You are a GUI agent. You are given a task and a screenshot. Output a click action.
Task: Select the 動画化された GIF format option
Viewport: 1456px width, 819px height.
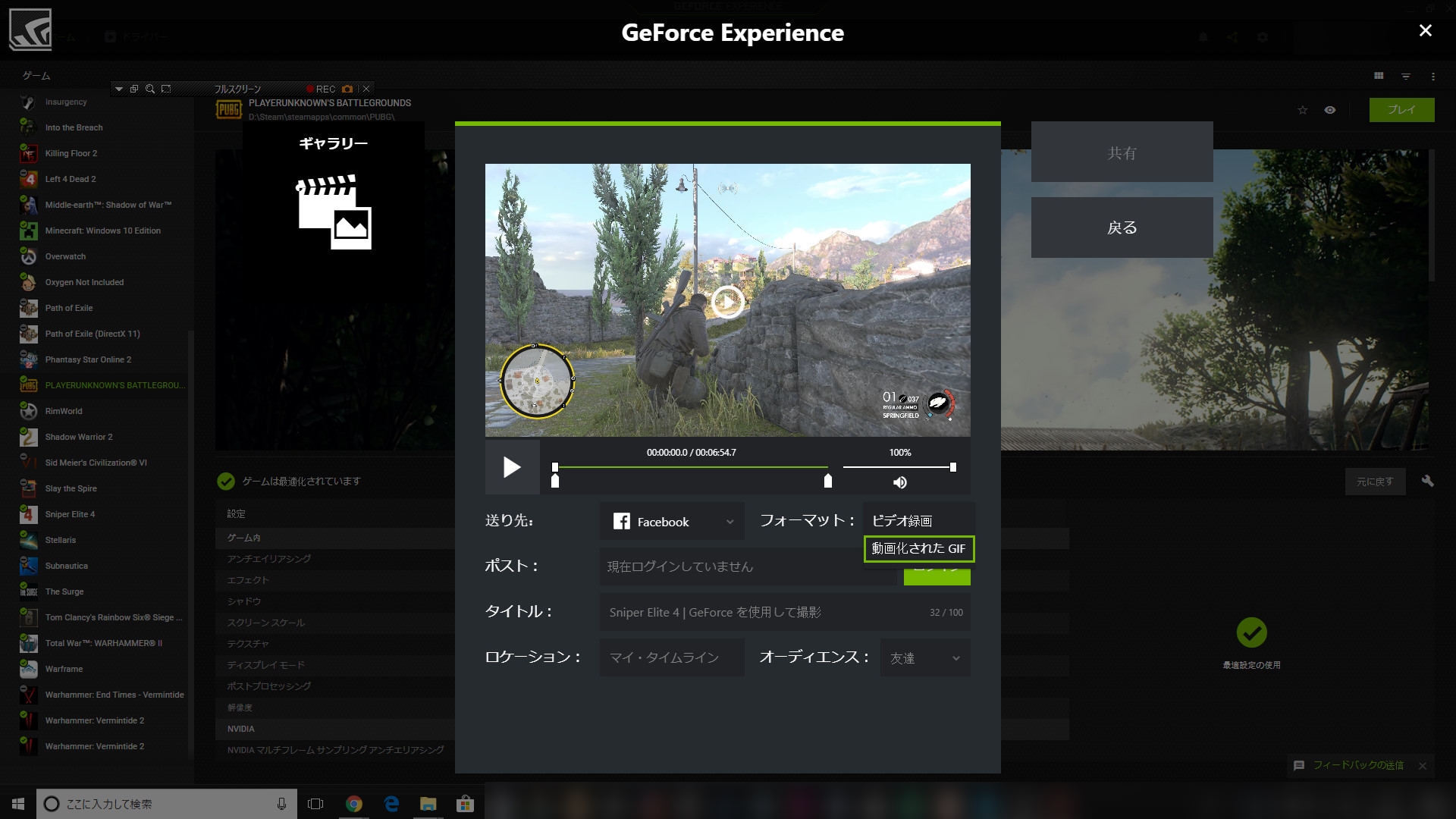[918, 548]
